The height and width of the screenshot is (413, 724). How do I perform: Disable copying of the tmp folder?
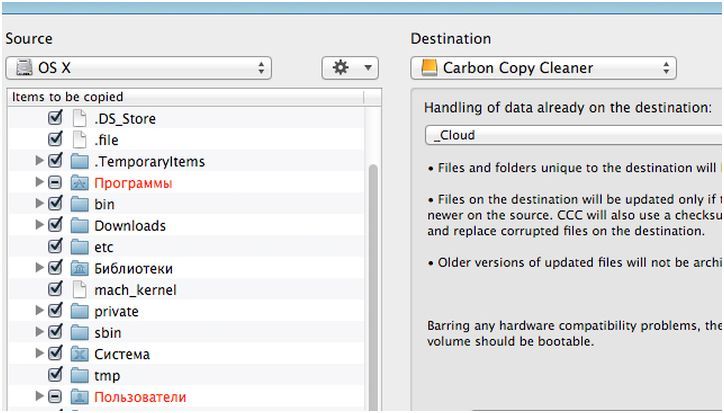(x=56, y=376)
